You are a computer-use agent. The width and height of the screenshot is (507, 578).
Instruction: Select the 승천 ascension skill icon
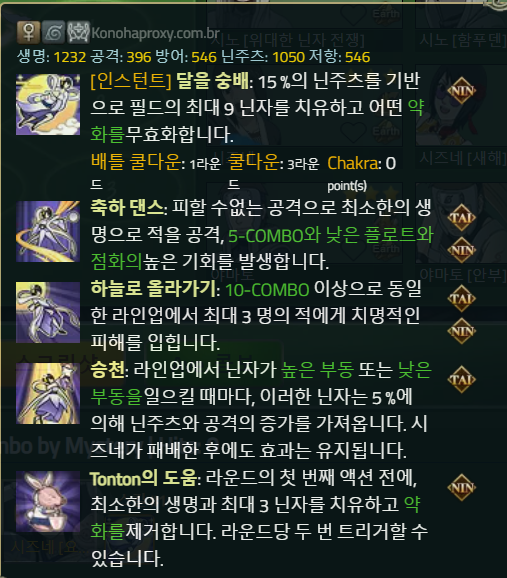coord(48,393)
